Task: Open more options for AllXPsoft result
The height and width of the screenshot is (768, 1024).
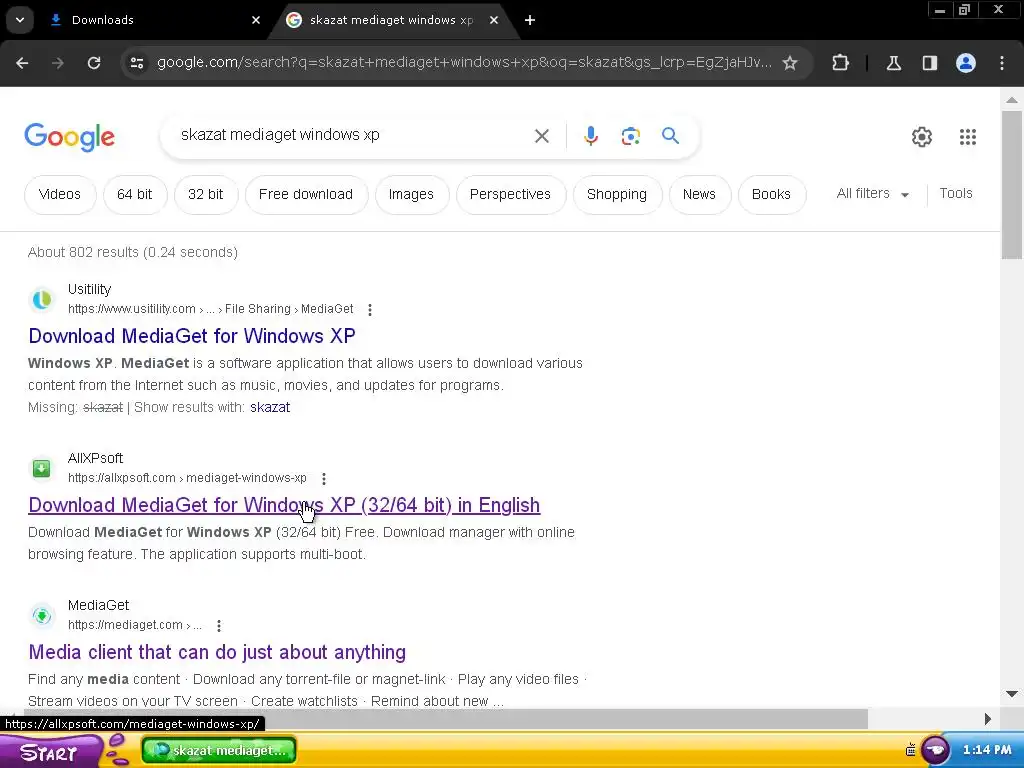Action: (324, 479)
